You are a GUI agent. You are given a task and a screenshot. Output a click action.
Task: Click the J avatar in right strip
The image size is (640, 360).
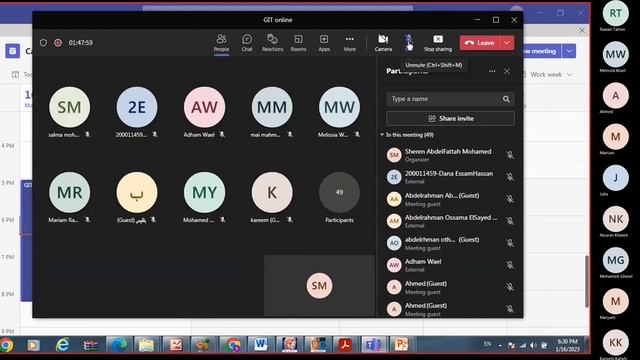click(616, 178)
